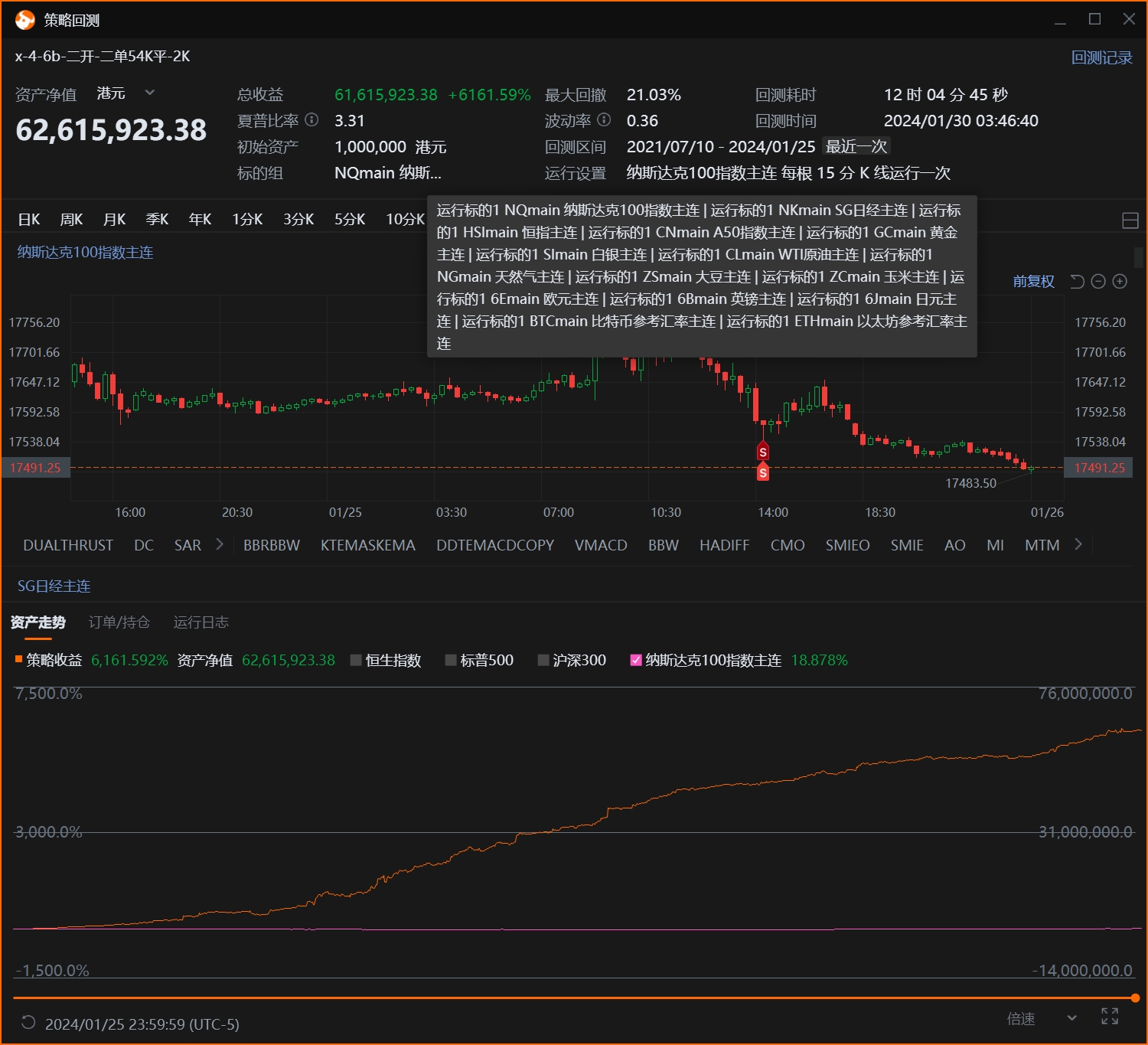Switch to 3分K timeframe

tap(299, 220)
